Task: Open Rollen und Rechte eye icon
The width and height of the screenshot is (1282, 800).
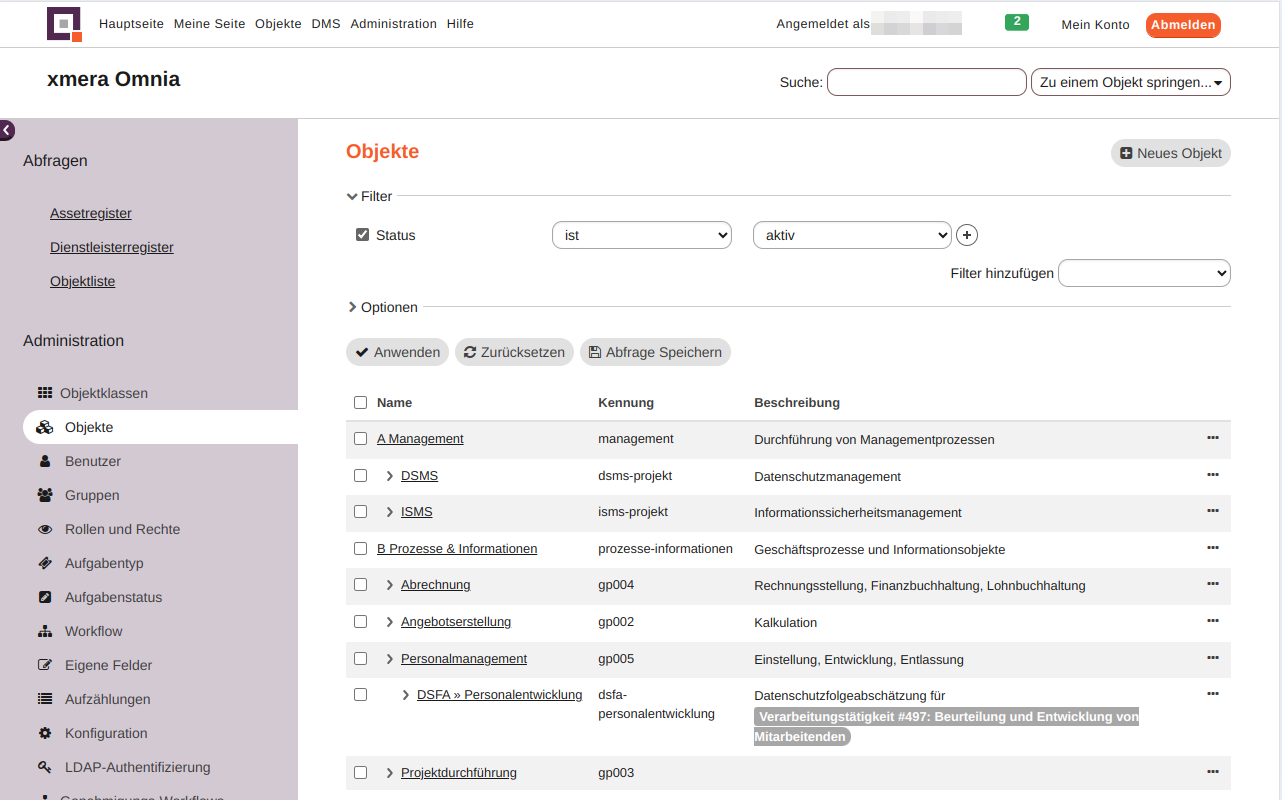Action: [x=45, y=529]
